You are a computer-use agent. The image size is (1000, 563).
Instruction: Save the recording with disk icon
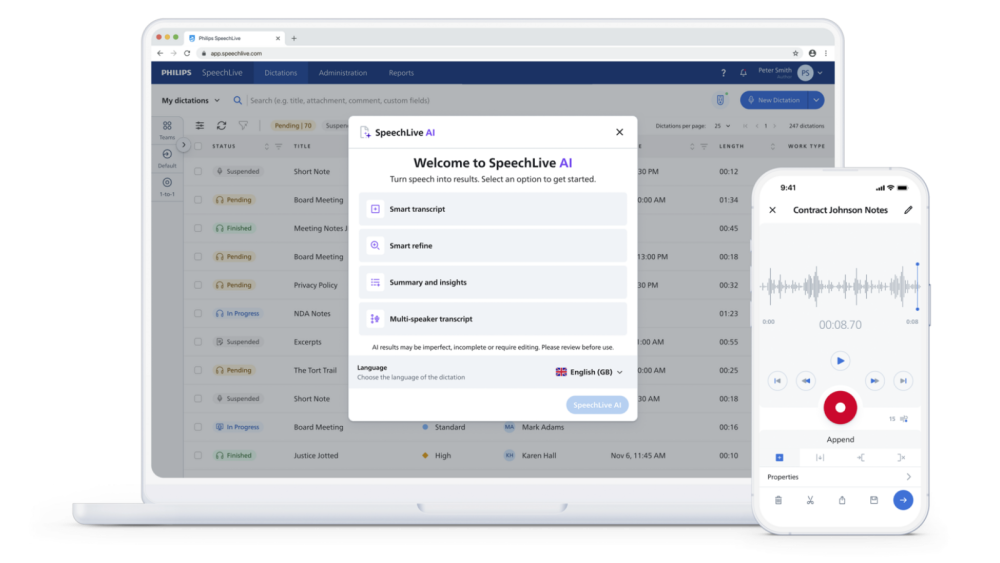coord(874,501)
